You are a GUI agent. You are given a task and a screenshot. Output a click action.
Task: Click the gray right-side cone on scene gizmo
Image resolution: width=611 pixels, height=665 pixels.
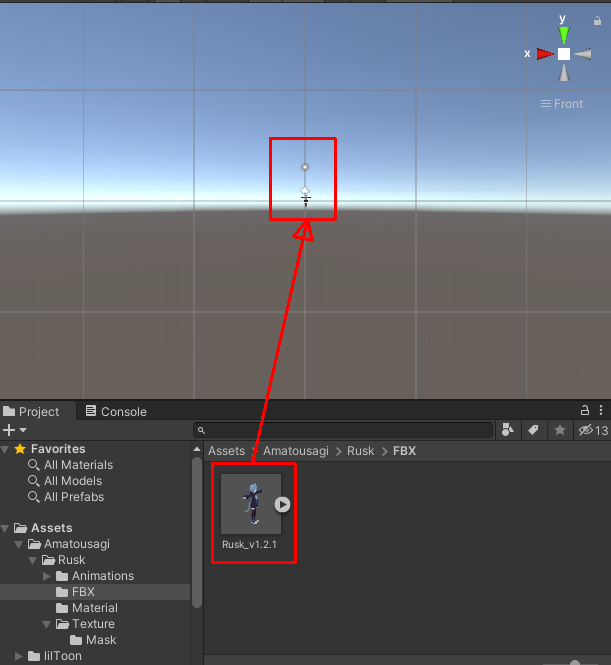583,54
